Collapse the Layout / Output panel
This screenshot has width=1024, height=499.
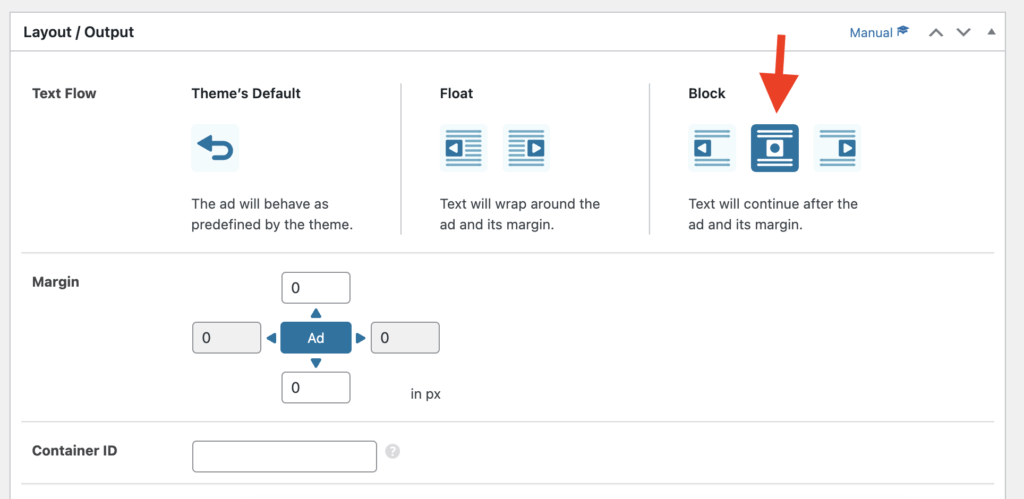991,32
